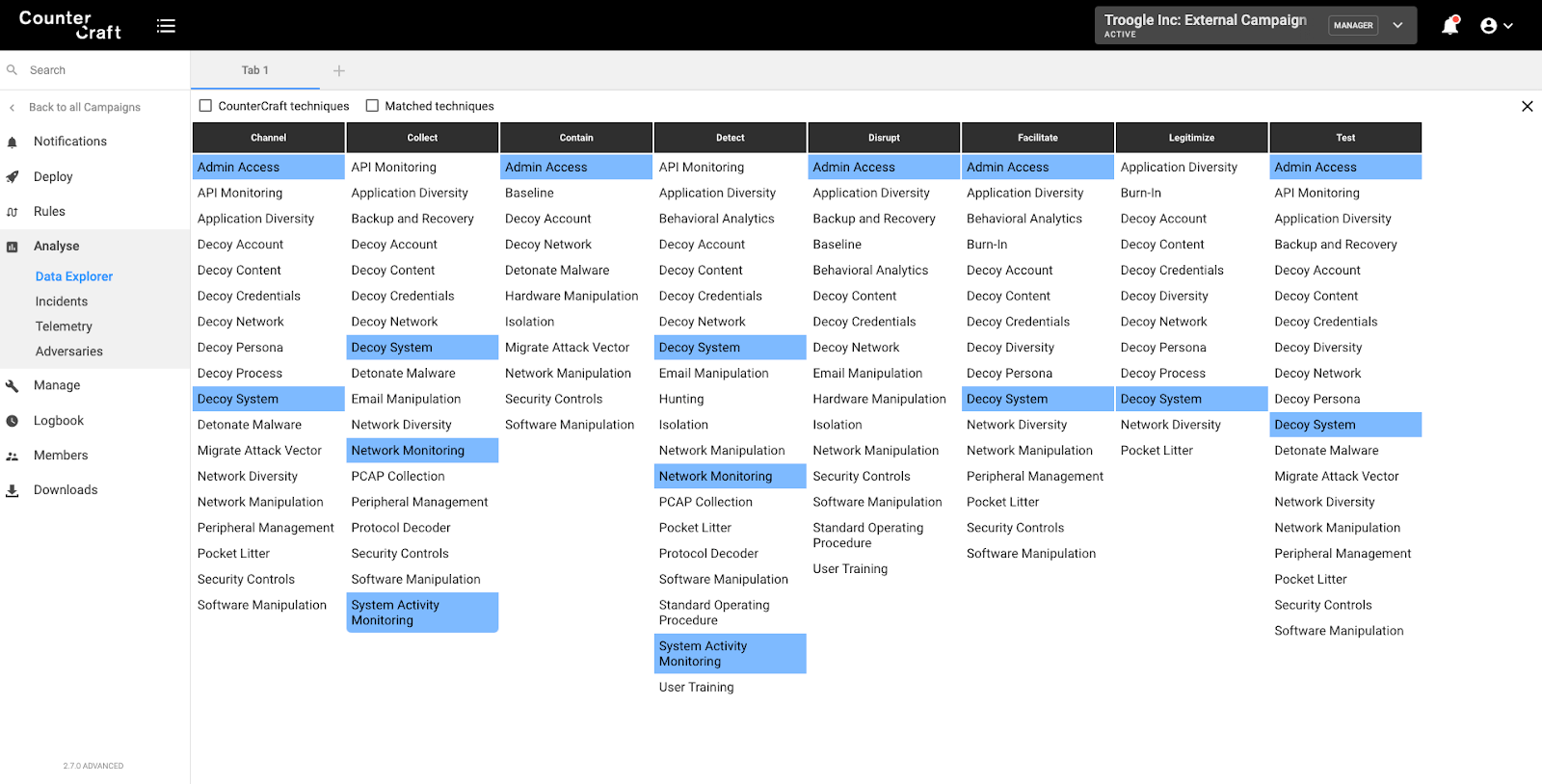Select Hardware Manipulation under Disrupt
This screenshot has width=1542, height=784.
(x=884, y=399)
